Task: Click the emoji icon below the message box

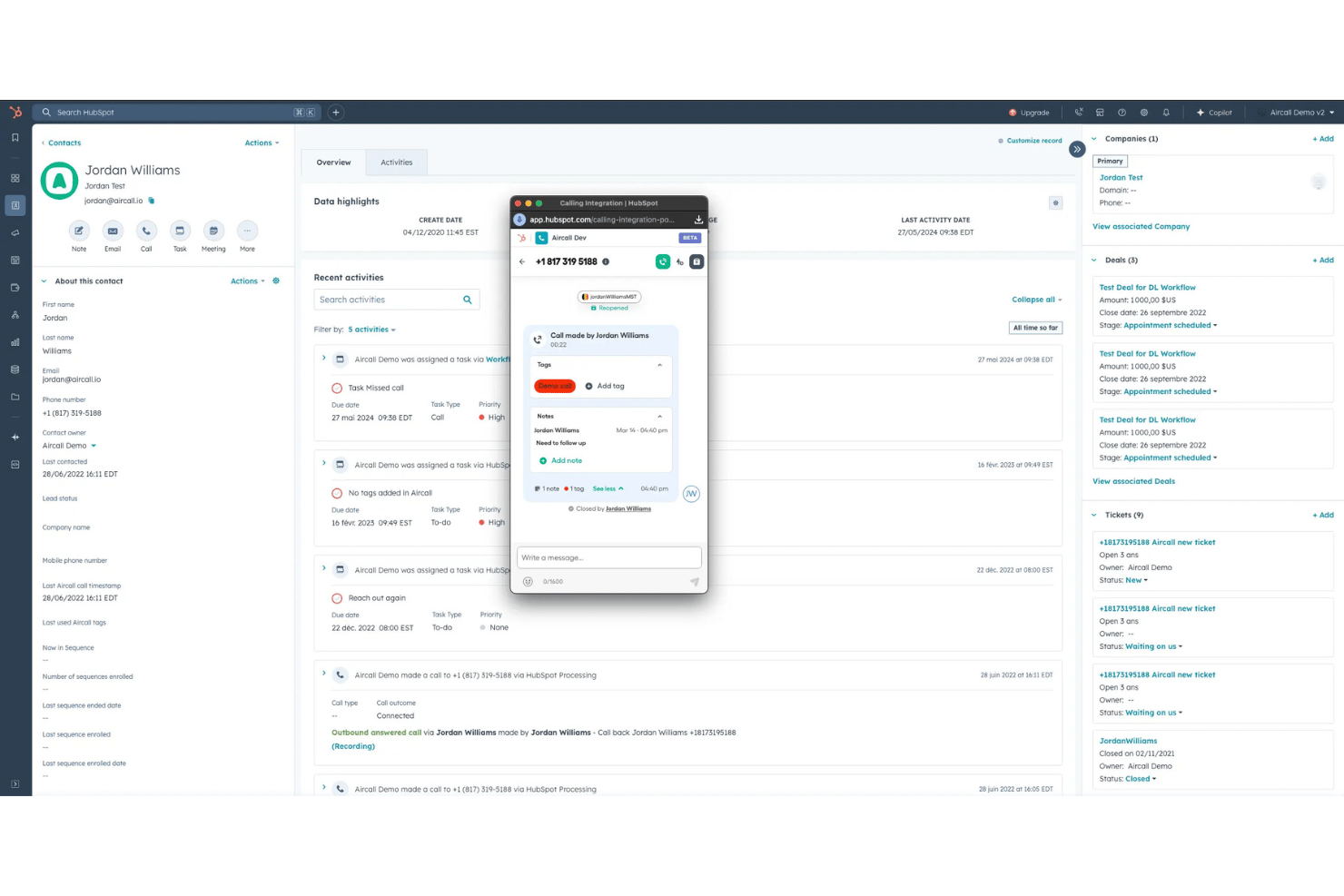Action: pyautogui.click(x=528, y=581)
